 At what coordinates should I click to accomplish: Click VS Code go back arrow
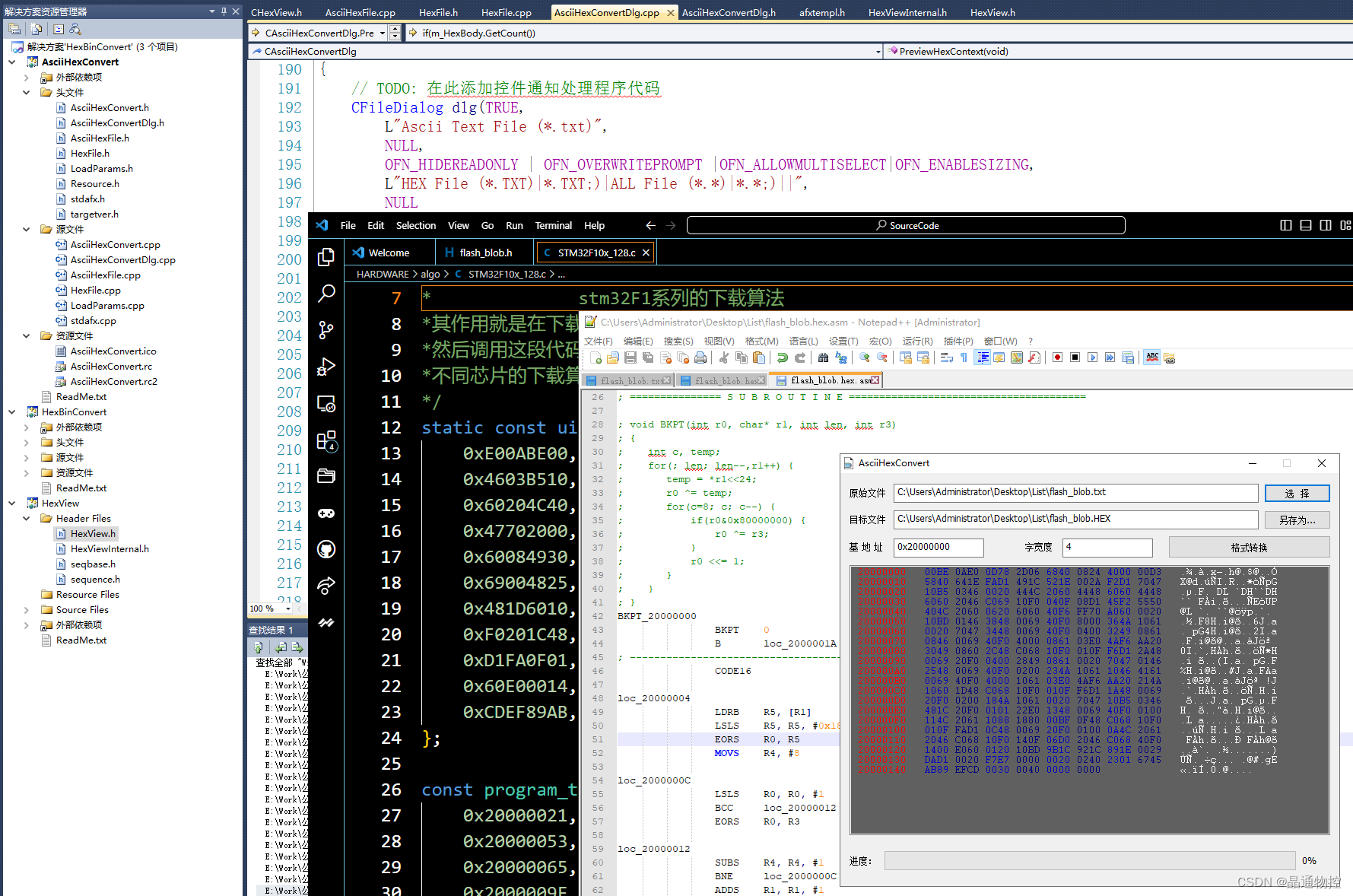click(x=650, y=225)
